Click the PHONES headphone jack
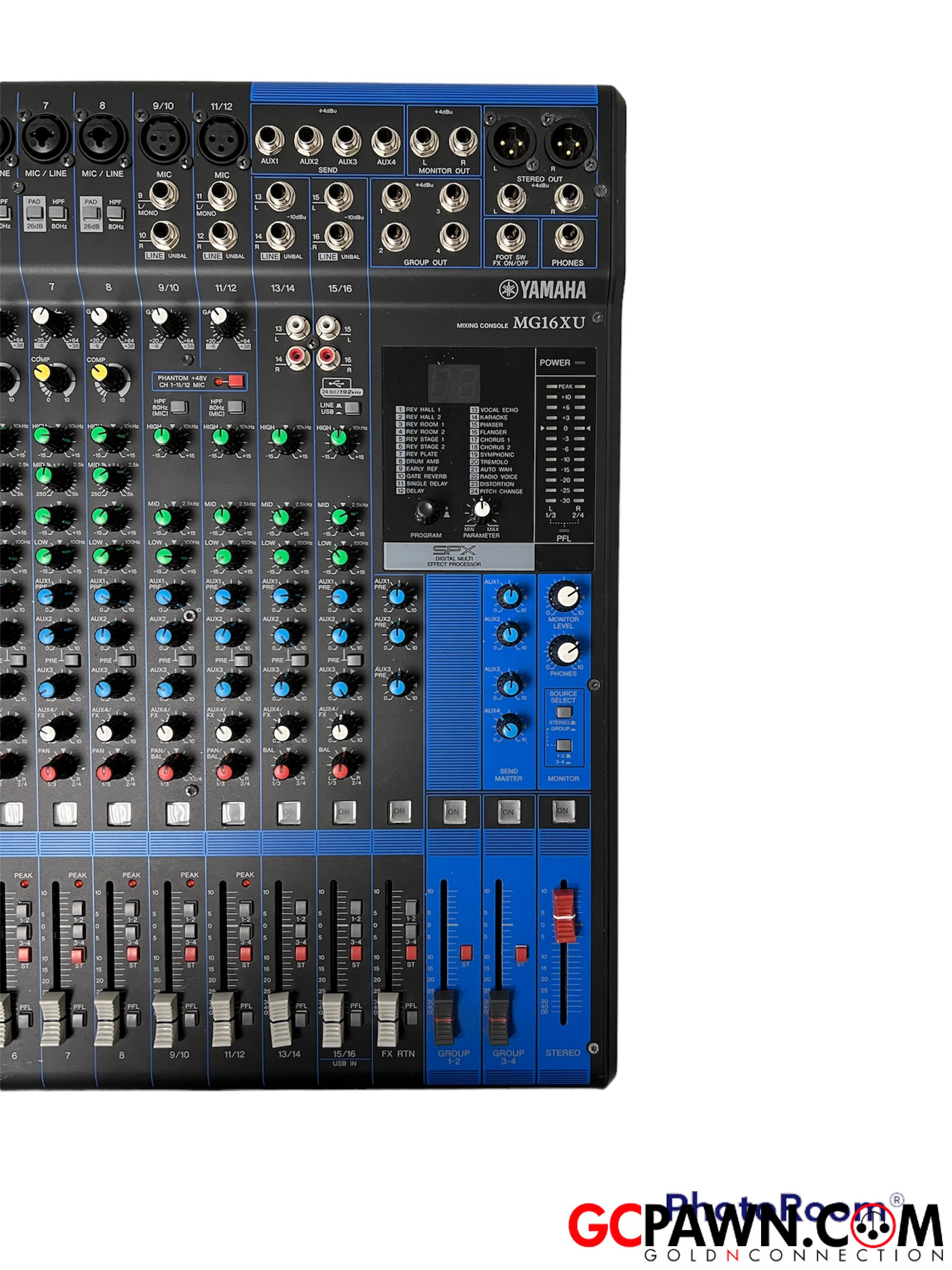The image size is (952, 1270). 567,237
